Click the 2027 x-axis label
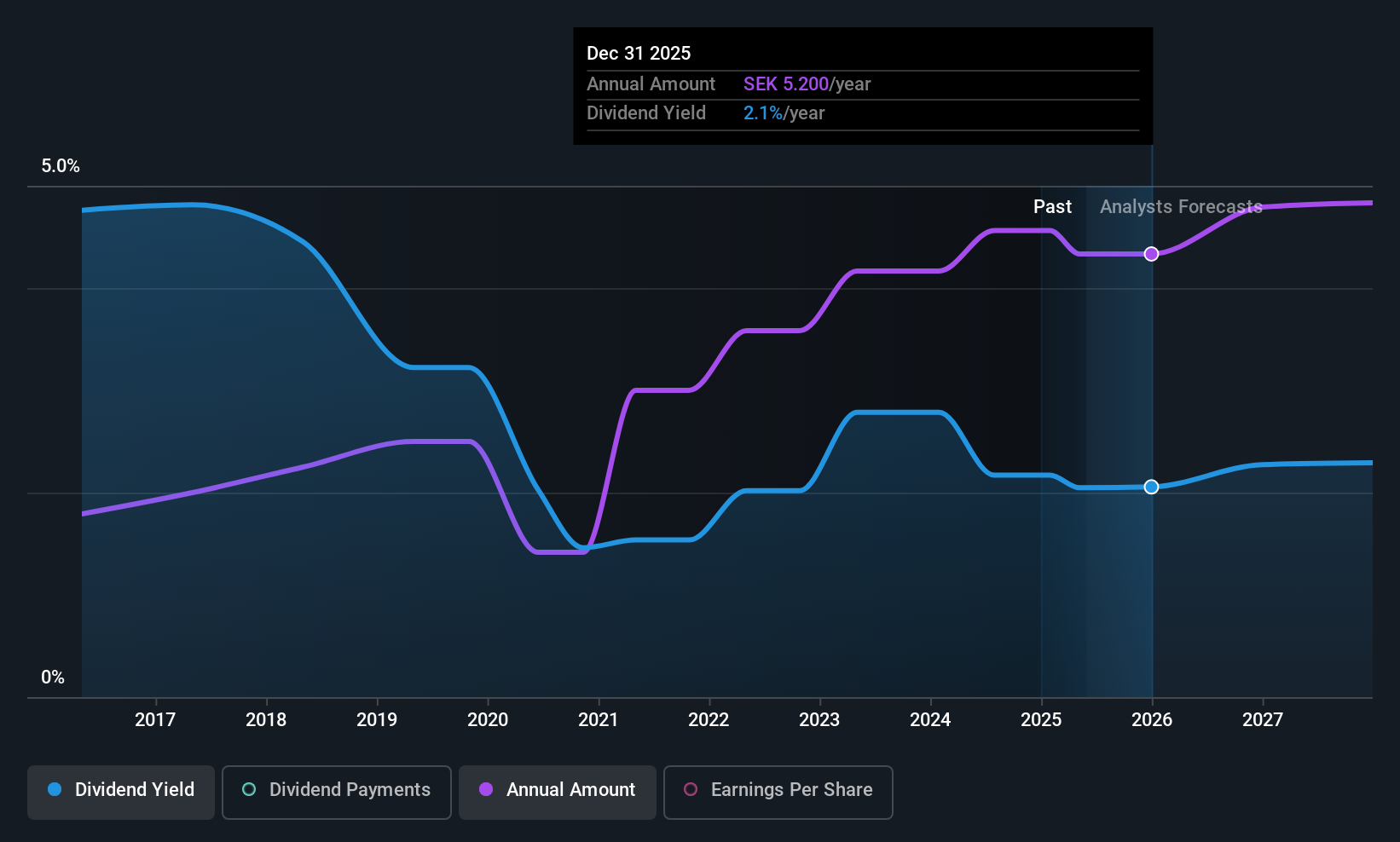This screenshot has height=842, width=1400. coord(1263,720)
